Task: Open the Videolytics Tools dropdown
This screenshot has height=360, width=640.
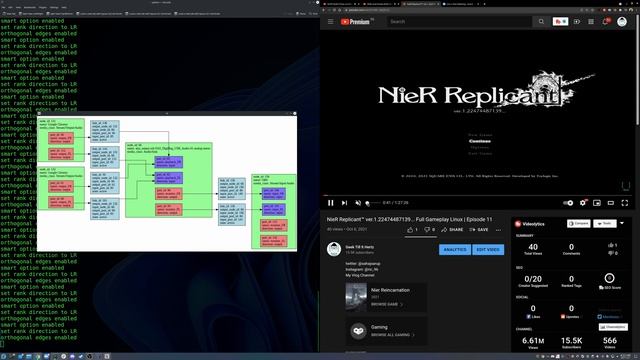Action: [x=605, y=224]
